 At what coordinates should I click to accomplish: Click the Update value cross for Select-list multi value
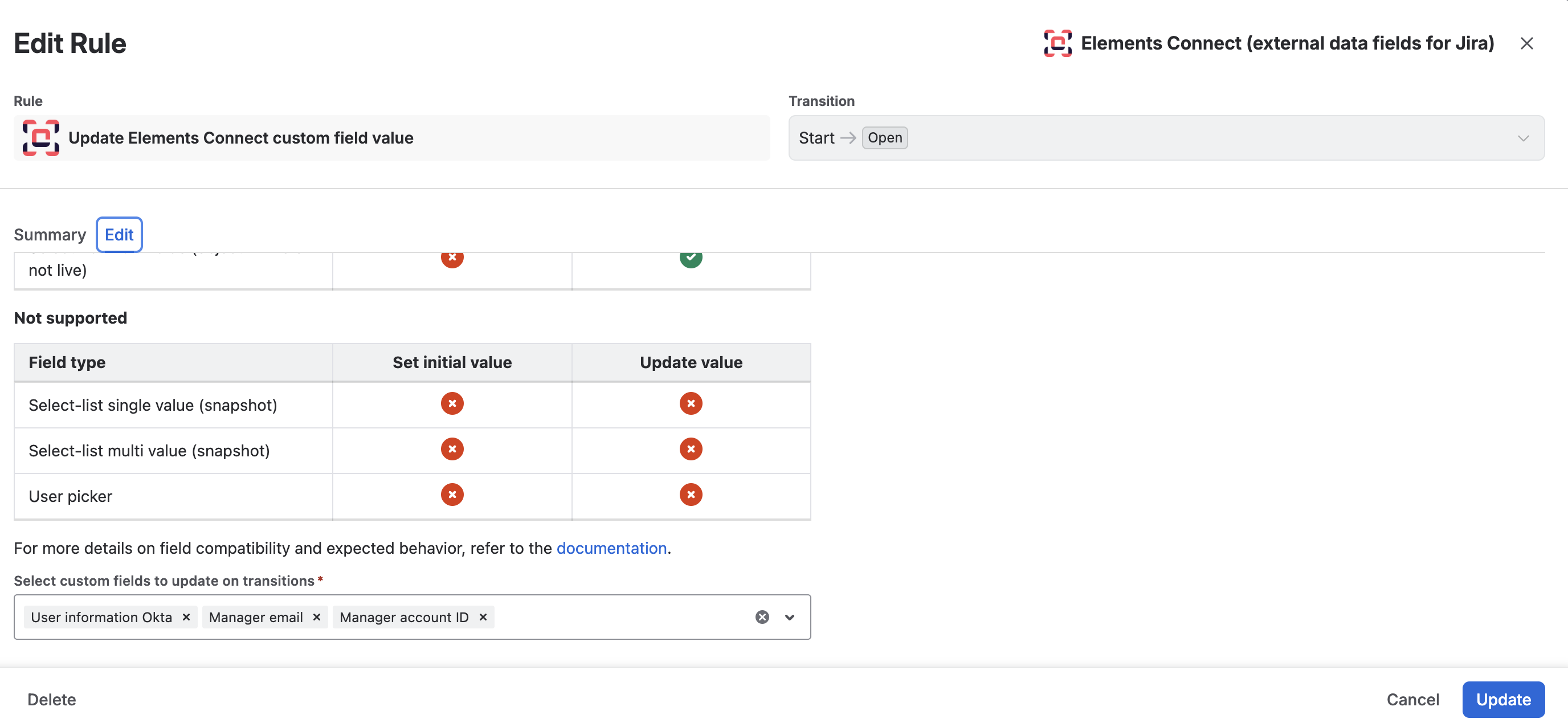point(691,450)
